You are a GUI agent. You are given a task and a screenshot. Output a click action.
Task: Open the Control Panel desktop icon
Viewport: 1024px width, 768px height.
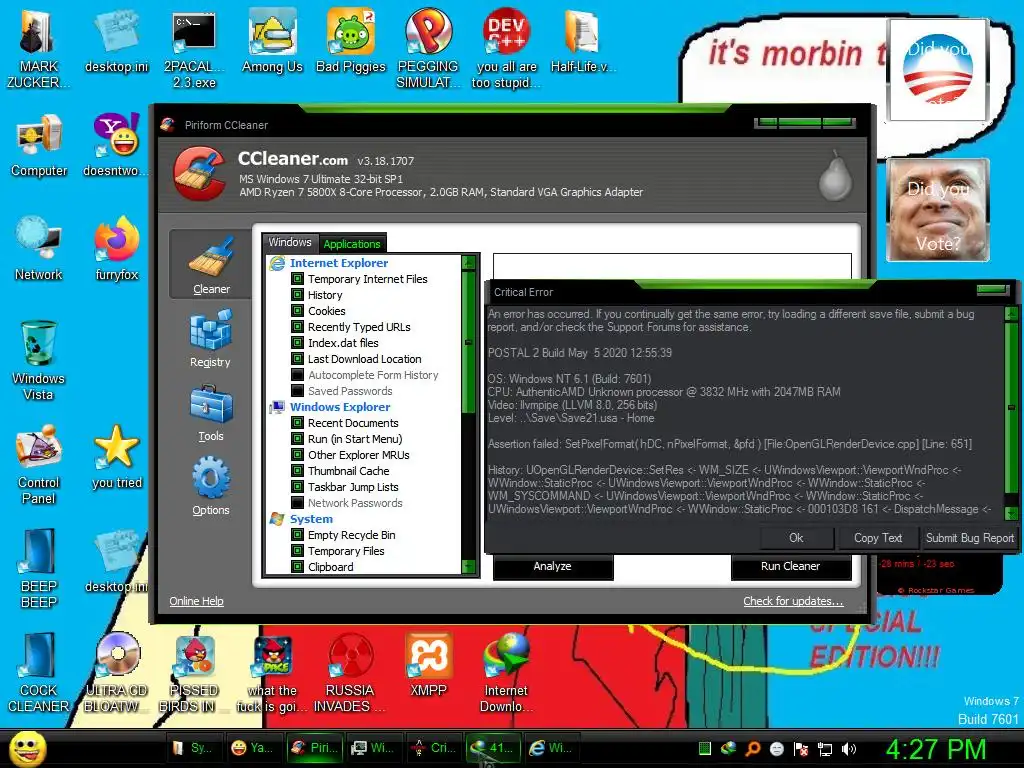tap(39, 464)
